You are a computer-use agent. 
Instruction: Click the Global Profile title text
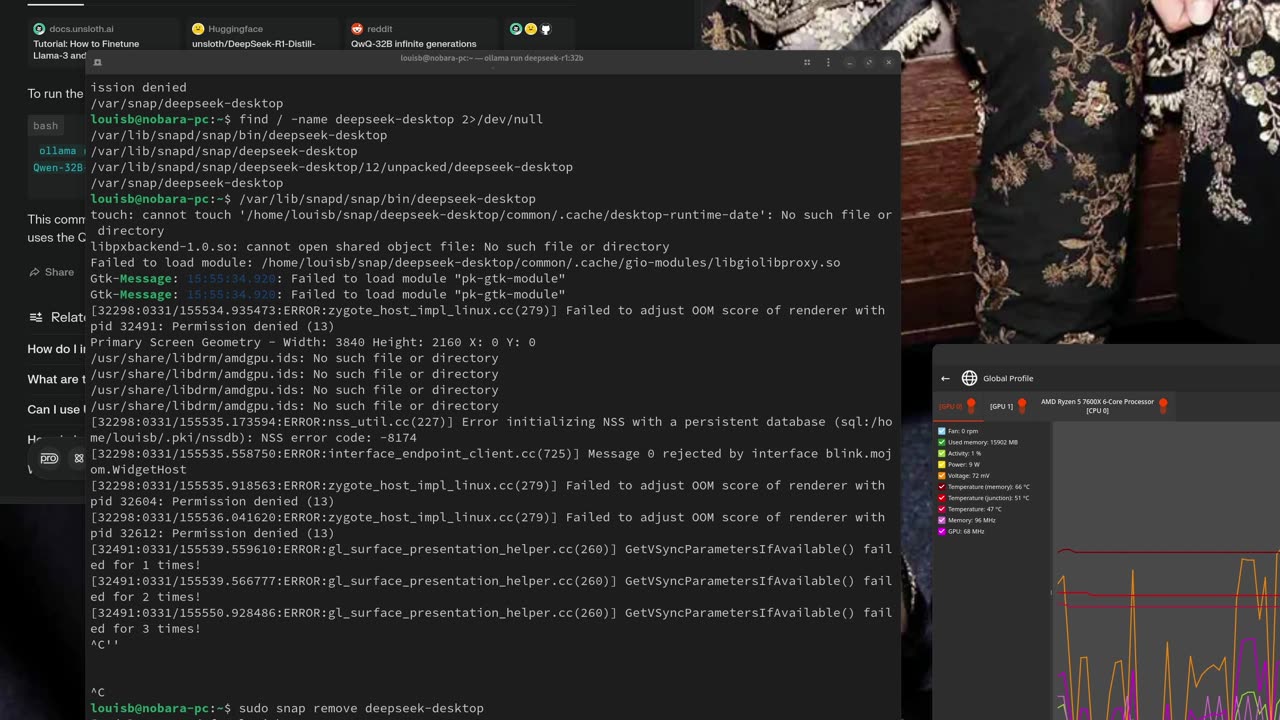point(1008,378)
